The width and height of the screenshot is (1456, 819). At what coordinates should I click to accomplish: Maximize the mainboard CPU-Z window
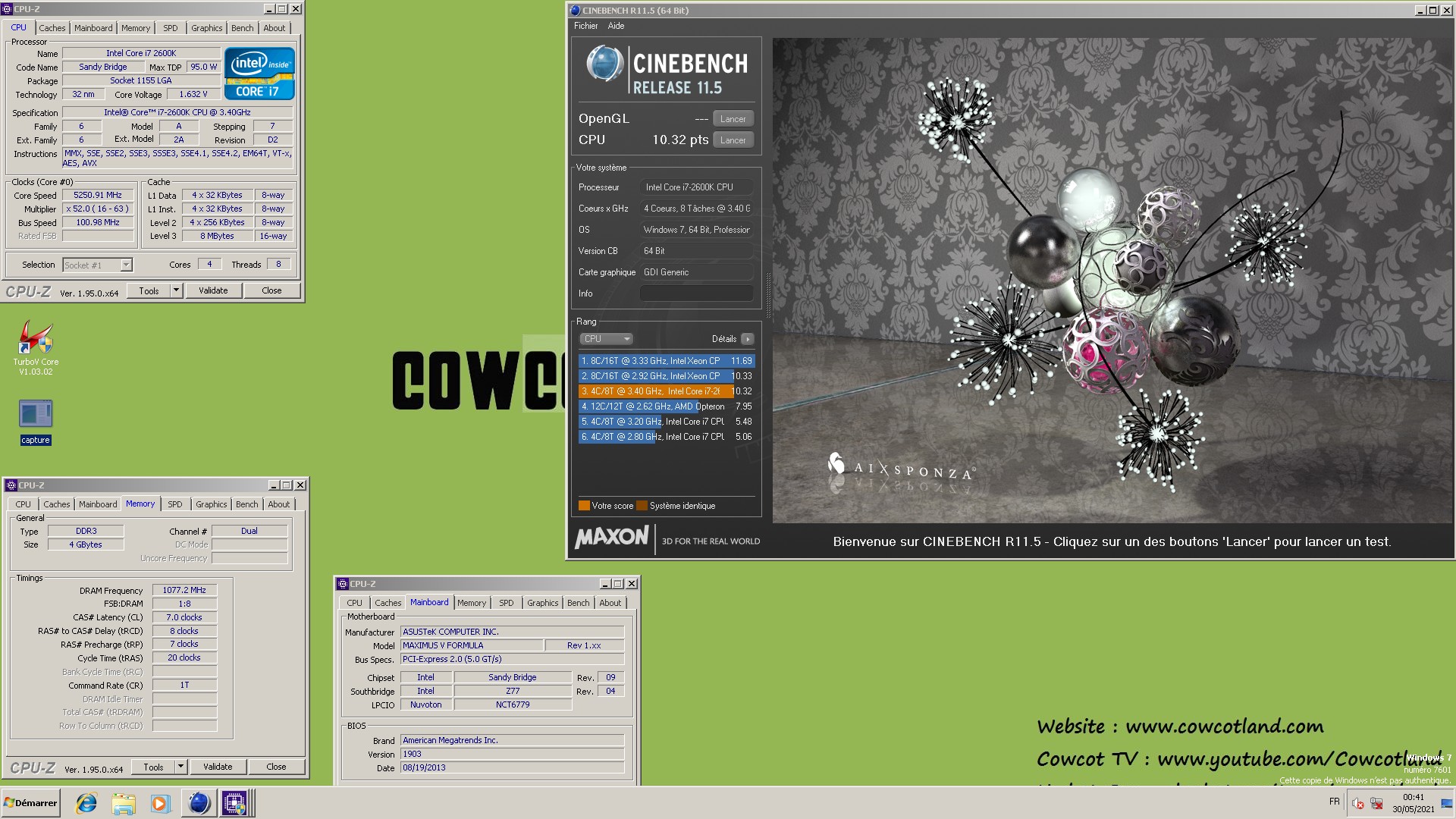[618, 584]
